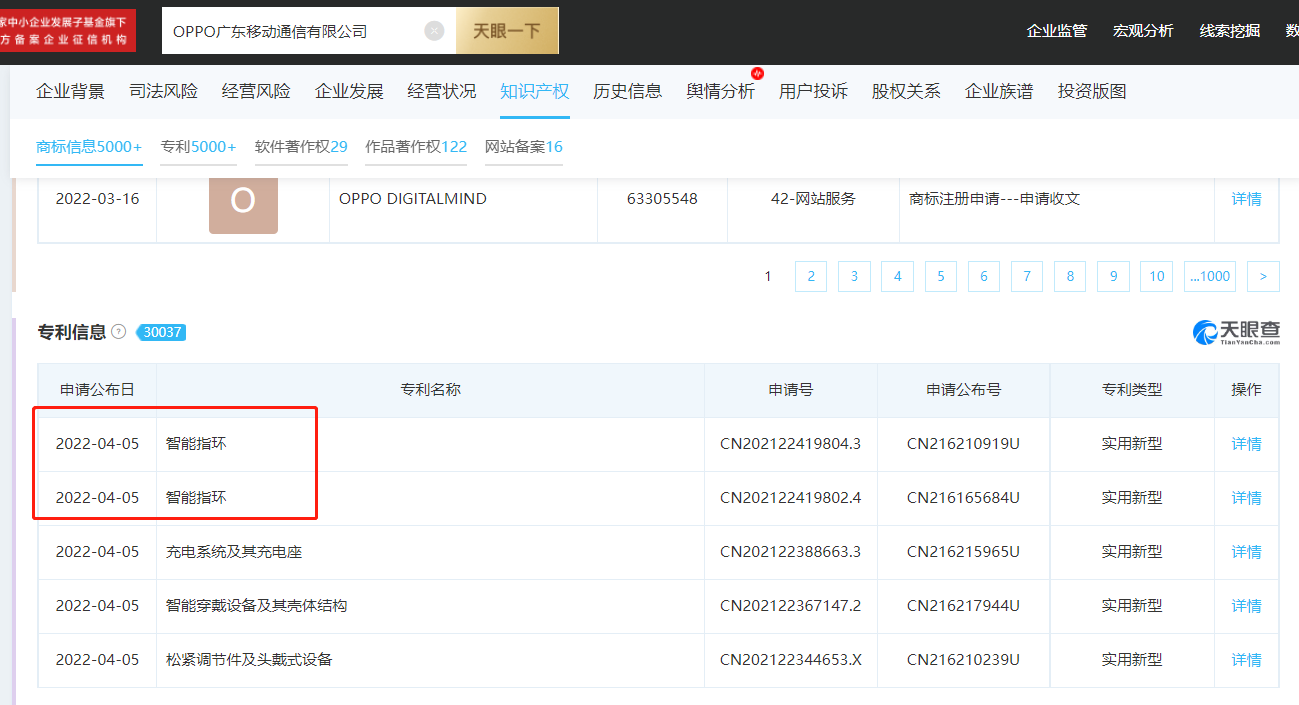
Task: Go to trademark page 10
Action: click(1157, 276)
